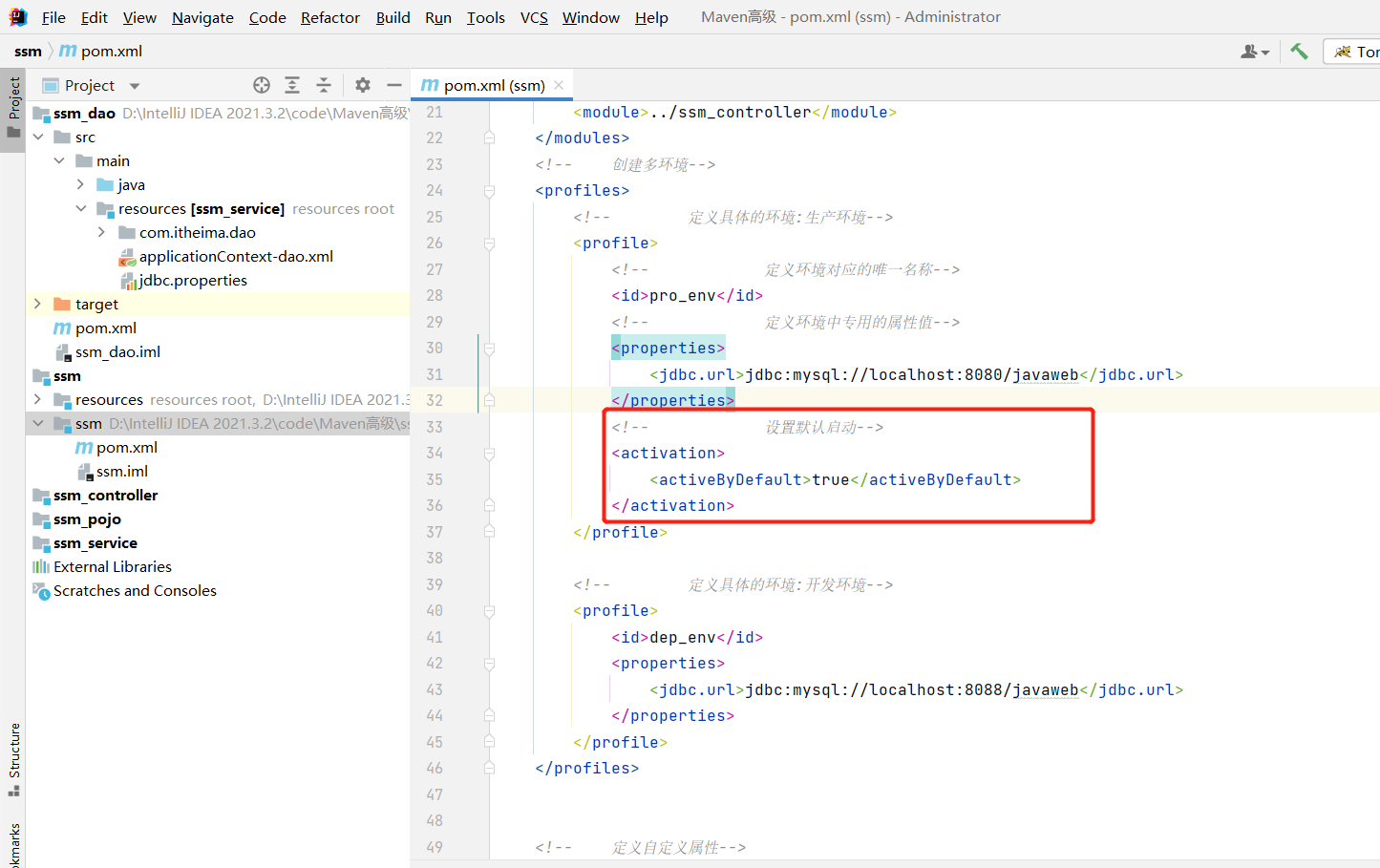Fold the properties tag at line 30
This screenshot has width=1380, height=868.
[x=489, y=349]
